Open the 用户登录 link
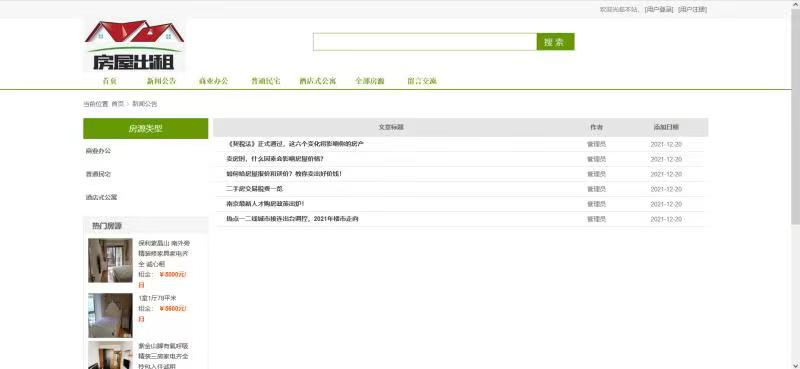This screenshot has width=800, height=369. (659, 9)
